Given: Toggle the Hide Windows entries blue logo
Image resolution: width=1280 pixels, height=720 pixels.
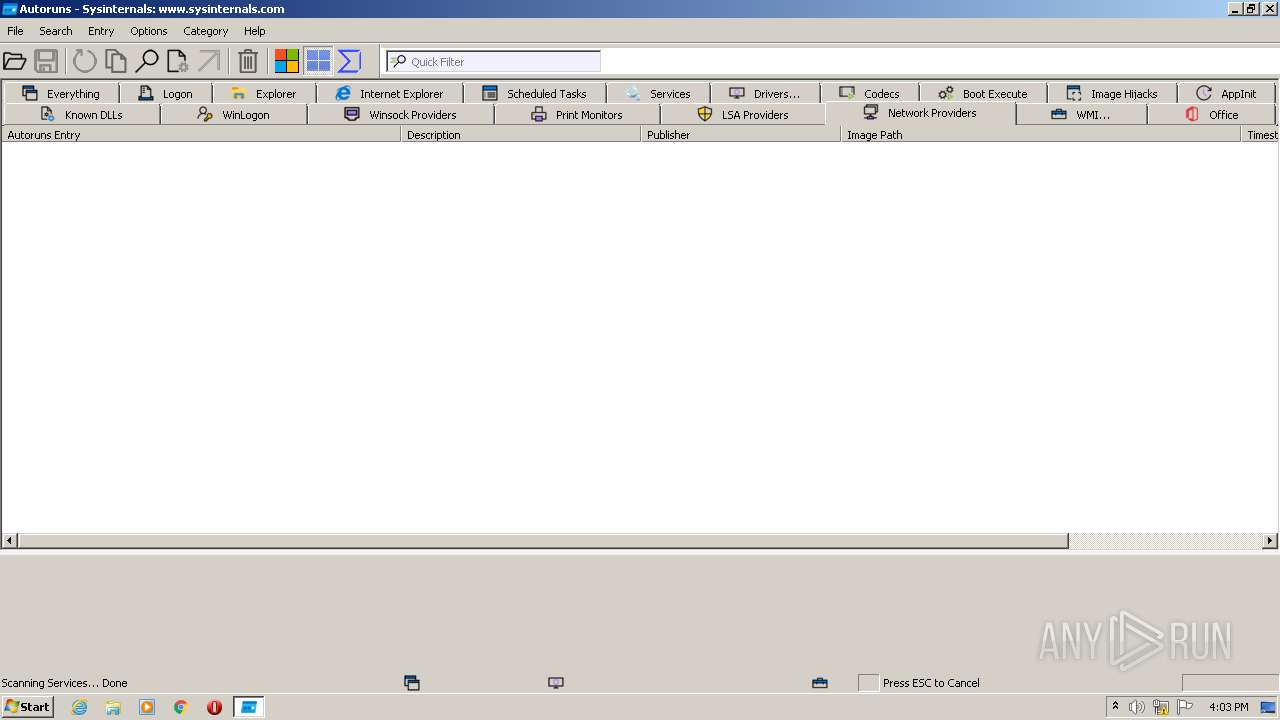Looking at the screenshot, I should click(318, 61).
